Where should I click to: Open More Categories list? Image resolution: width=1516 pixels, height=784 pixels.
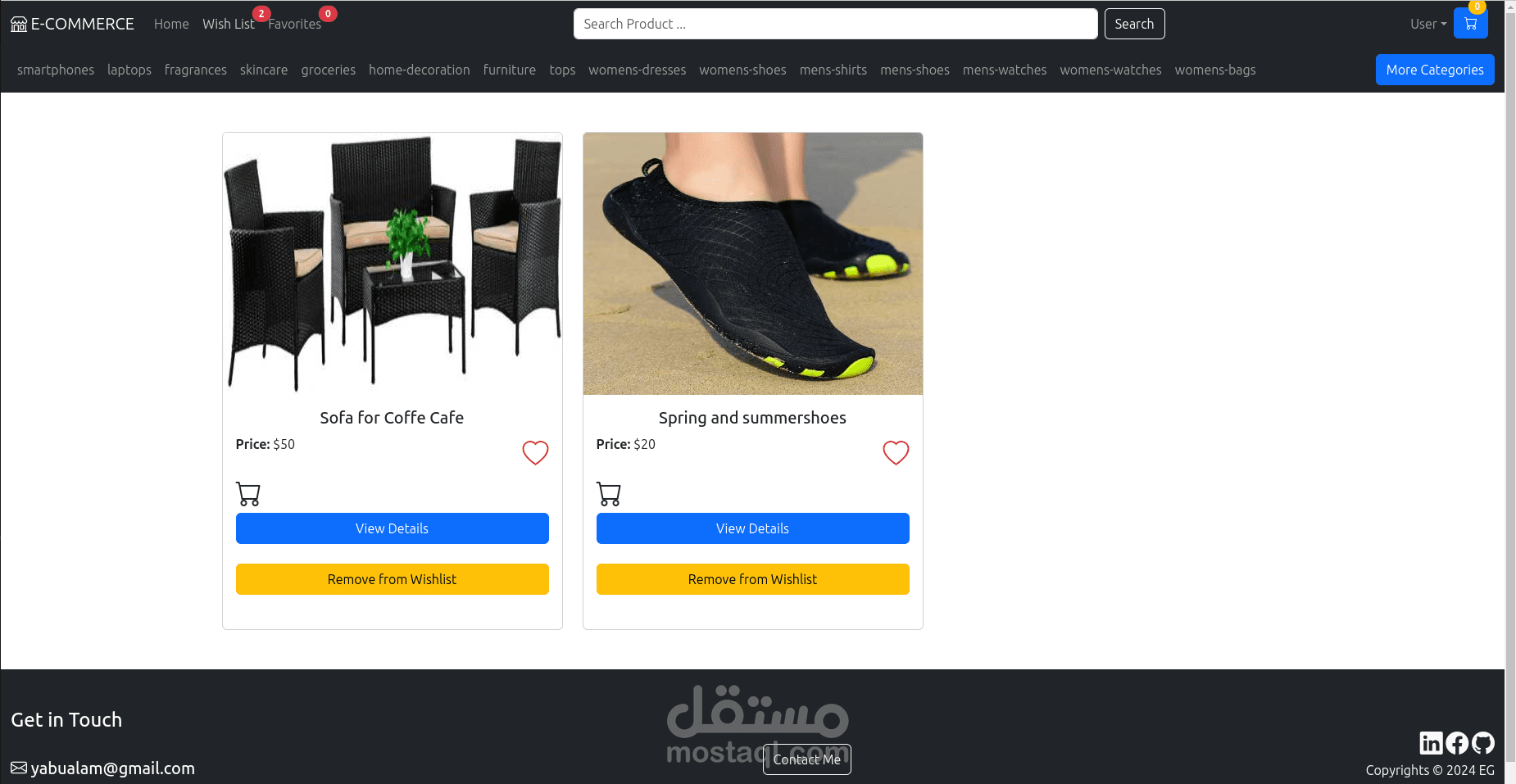tap(1435, 70)
